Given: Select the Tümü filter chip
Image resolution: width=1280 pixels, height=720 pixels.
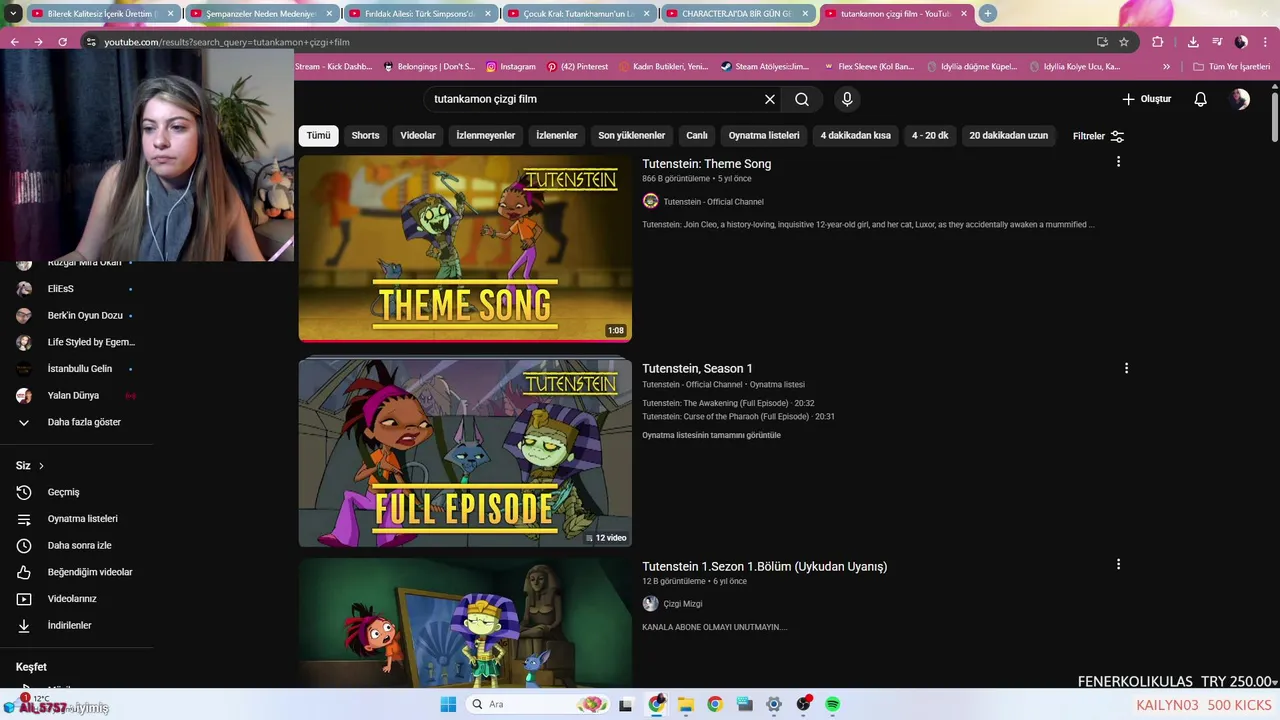Looking at the screenshot, I should (318, 135).
